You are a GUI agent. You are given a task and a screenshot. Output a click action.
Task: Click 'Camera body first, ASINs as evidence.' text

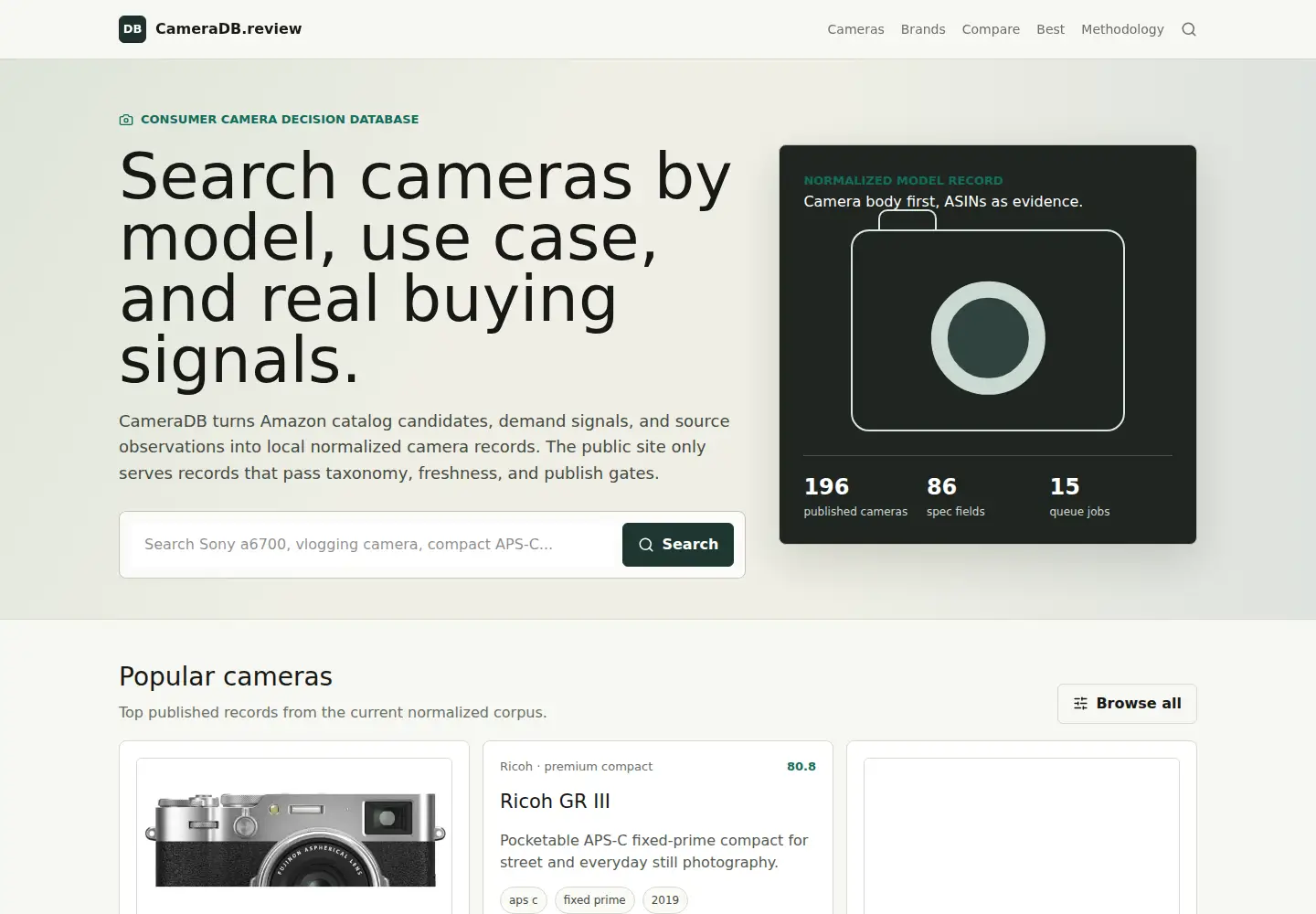[x=943, y=202]
